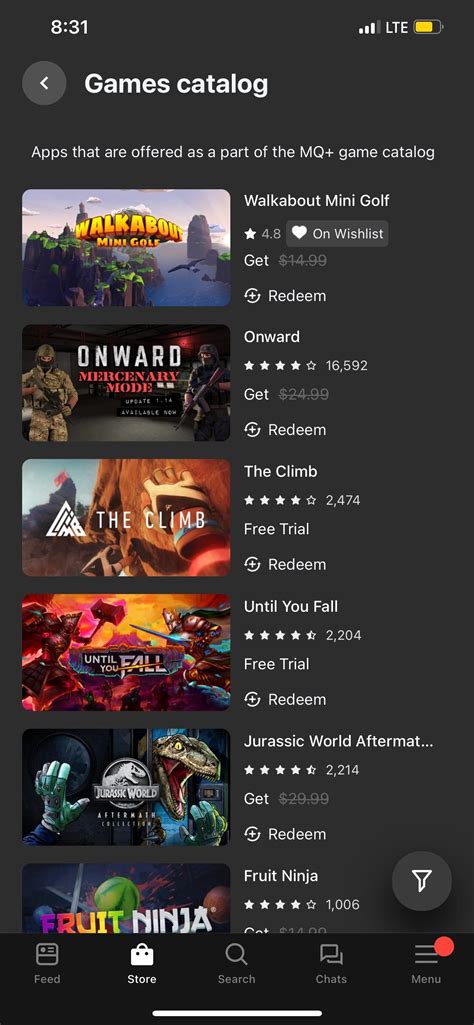
Task: Redeem Walkabout Mini Golf
Action: 285,296
